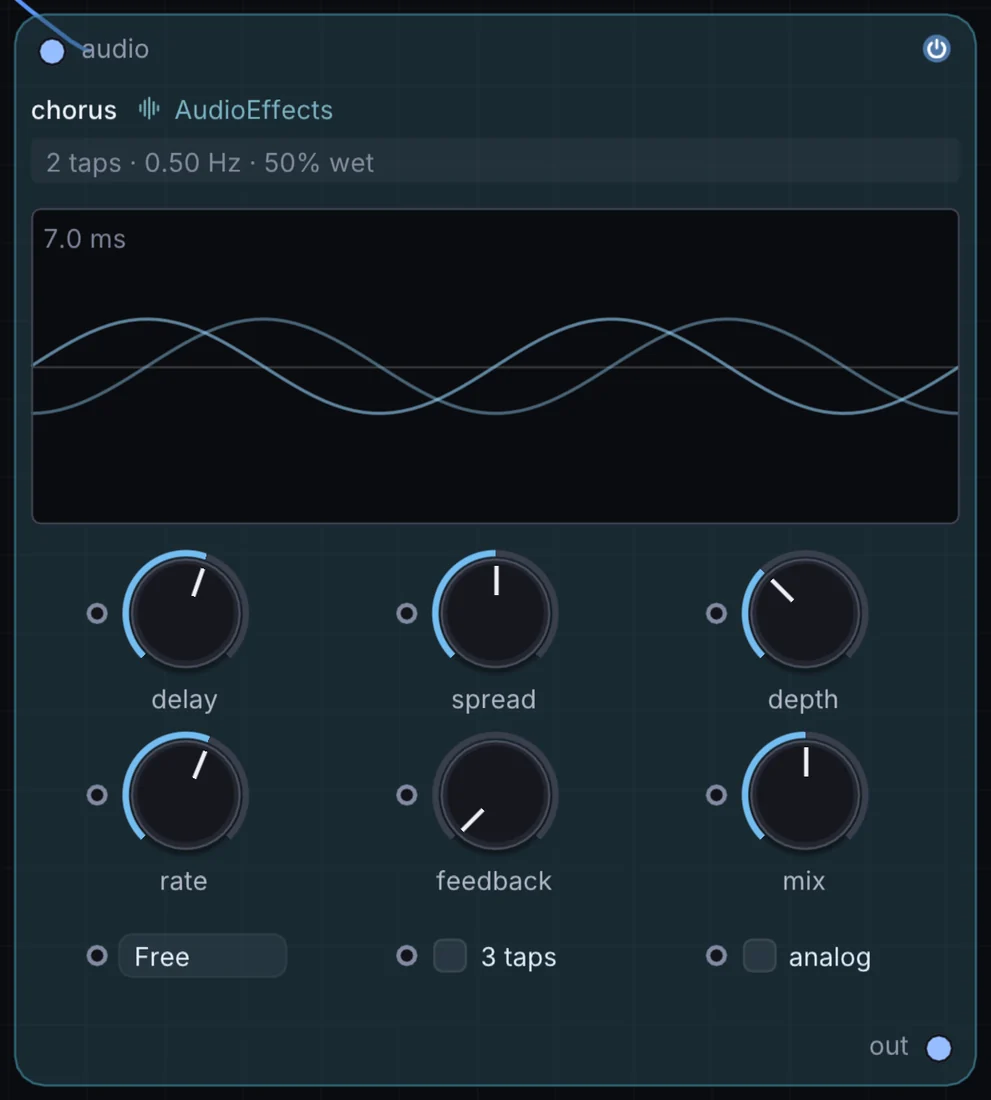Open the Free sync mode dropdown
Image resolution: width=991 pixels, height=1100 pixels.
(x=203, y=955)
